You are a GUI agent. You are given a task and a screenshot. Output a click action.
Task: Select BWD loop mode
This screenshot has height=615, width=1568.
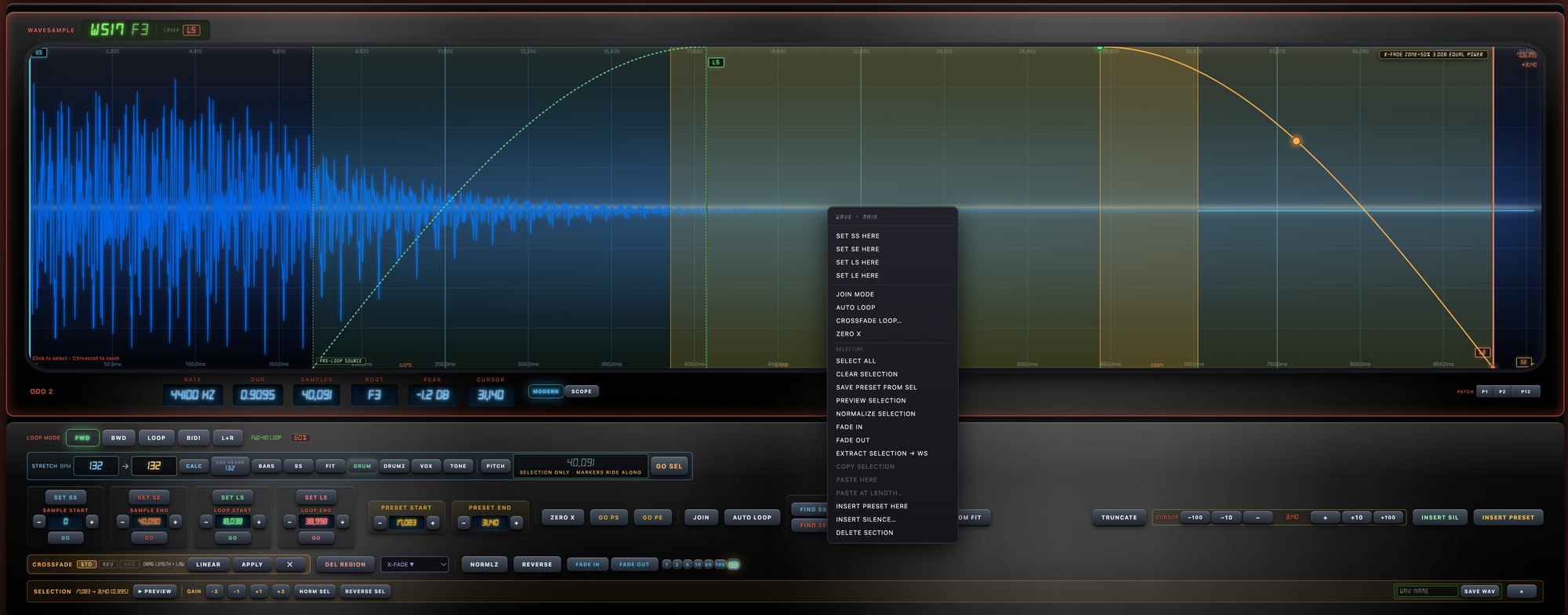[x=118, y=438]
